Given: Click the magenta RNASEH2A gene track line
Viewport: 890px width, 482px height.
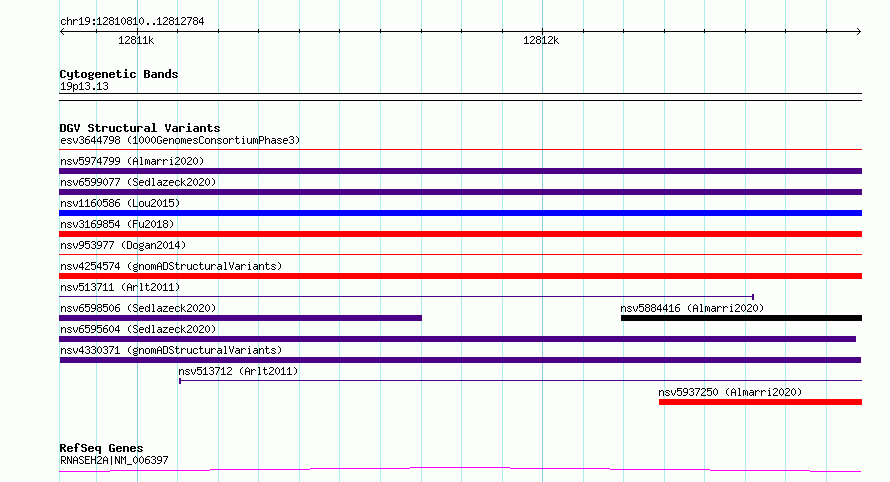Looking at the screenshot, I should (460, 470).
